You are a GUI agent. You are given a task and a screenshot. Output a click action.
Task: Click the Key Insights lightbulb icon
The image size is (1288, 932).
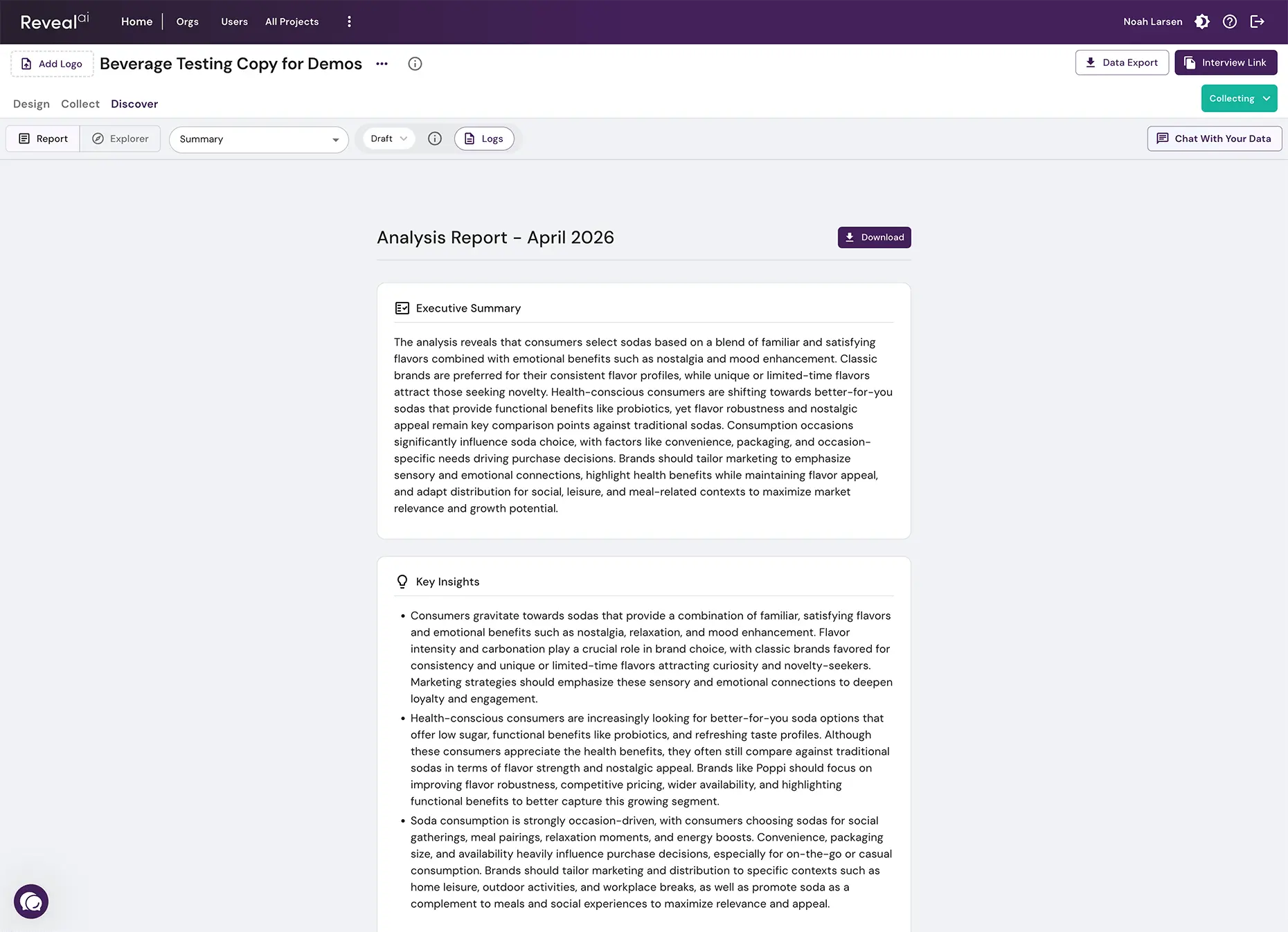tap(402, 582)
